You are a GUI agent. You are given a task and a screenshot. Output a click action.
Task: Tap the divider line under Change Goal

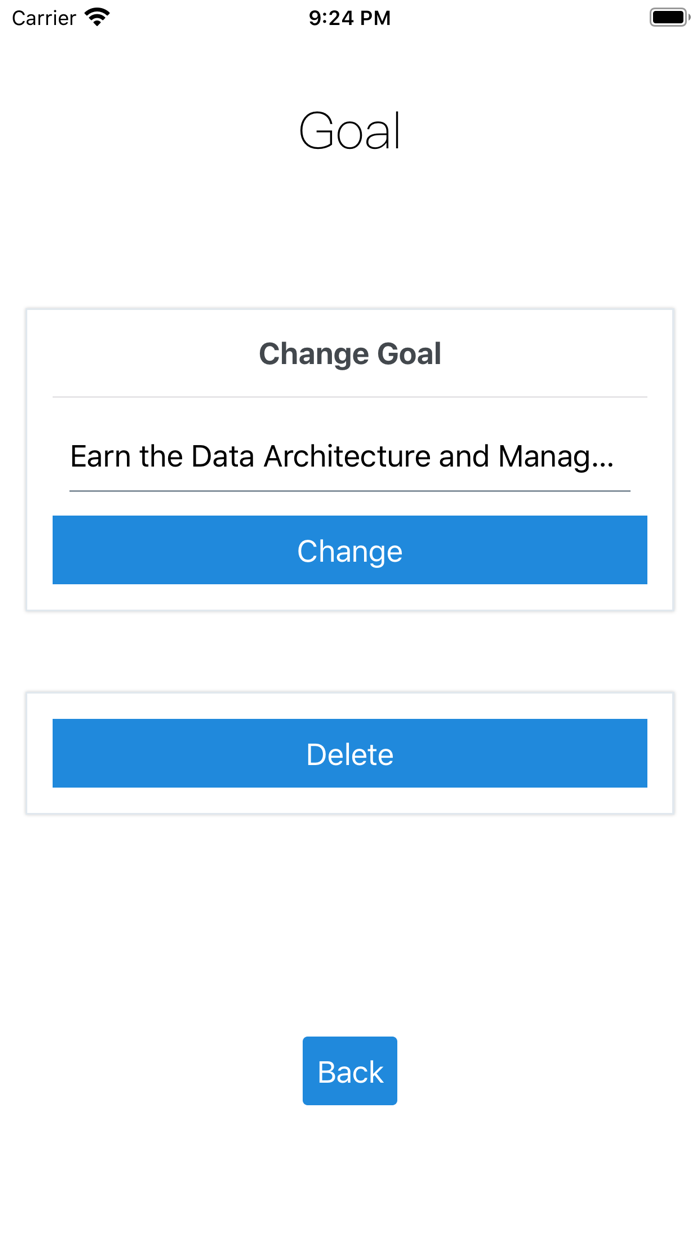350,397
